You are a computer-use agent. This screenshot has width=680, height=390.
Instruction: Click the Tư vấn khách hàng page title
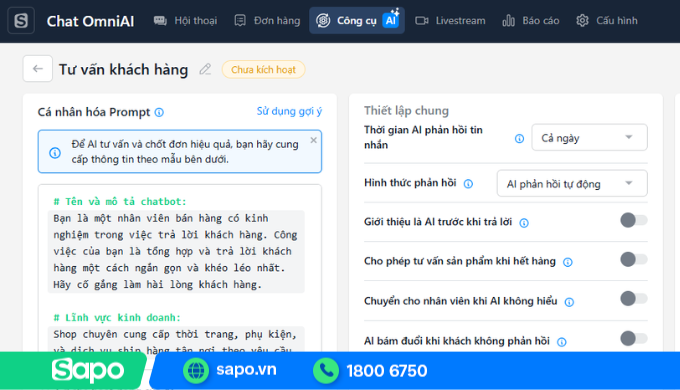124,69
